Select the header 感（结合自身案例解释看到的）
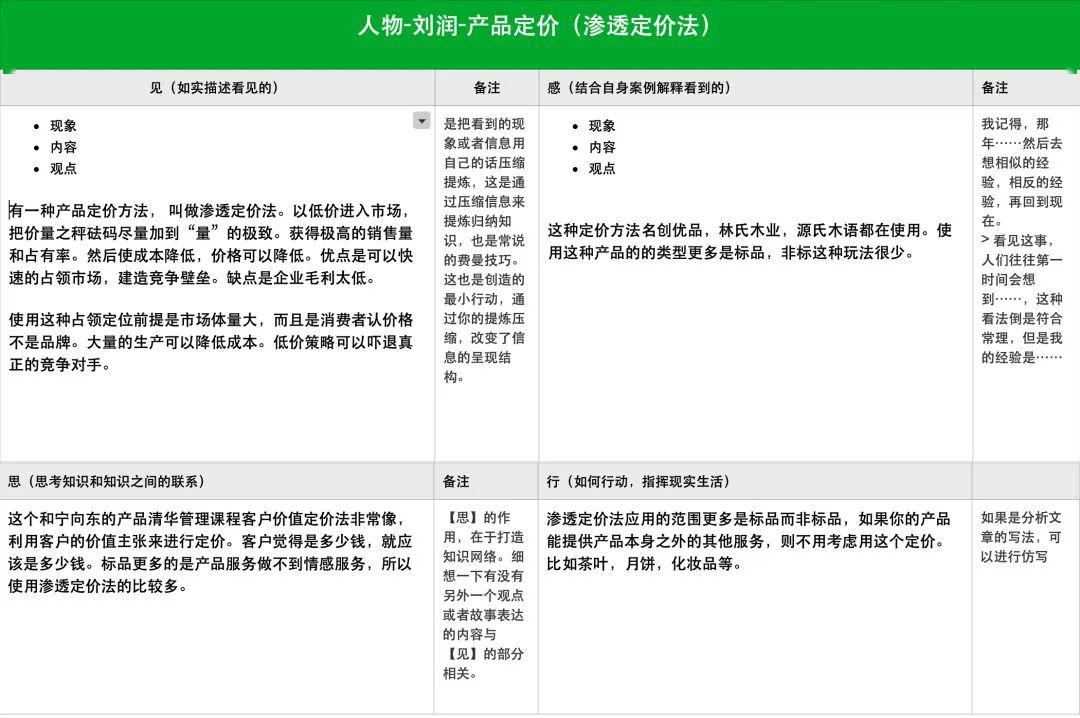Viewport: 1080px width, 718px height. [x=638, y=88]
